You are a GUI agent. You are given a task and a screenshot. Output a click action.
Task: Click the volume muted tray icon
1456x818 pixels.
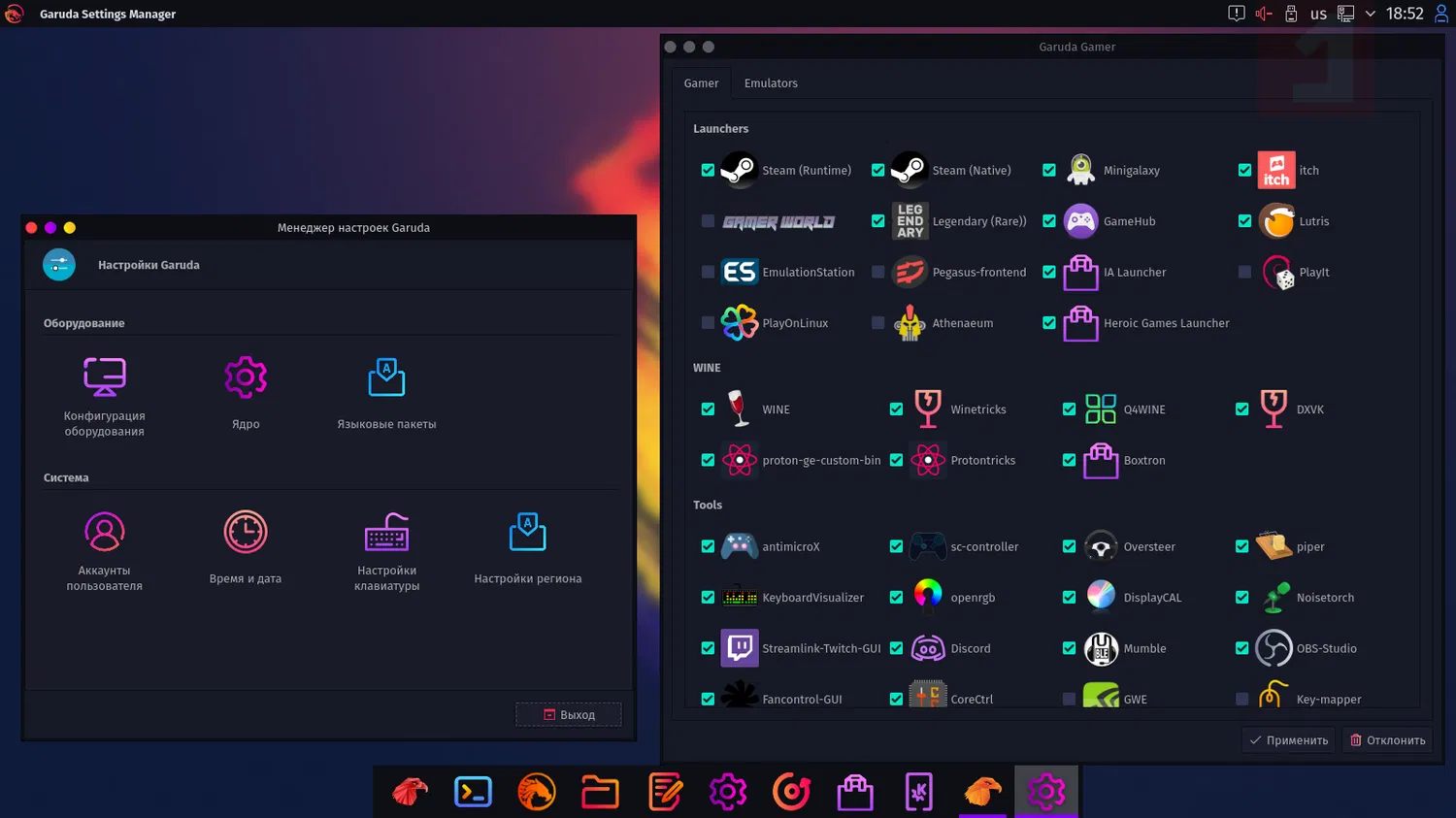click(1263, 14)
